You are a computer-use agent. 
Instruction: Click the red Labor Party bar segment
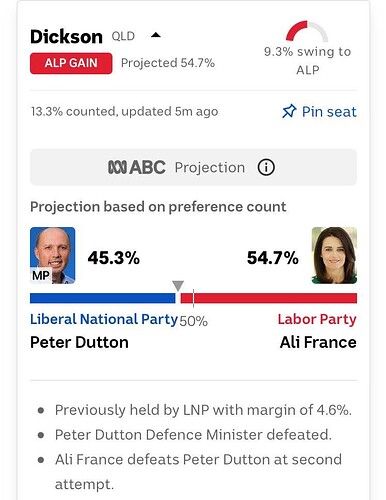pos(269,298)
